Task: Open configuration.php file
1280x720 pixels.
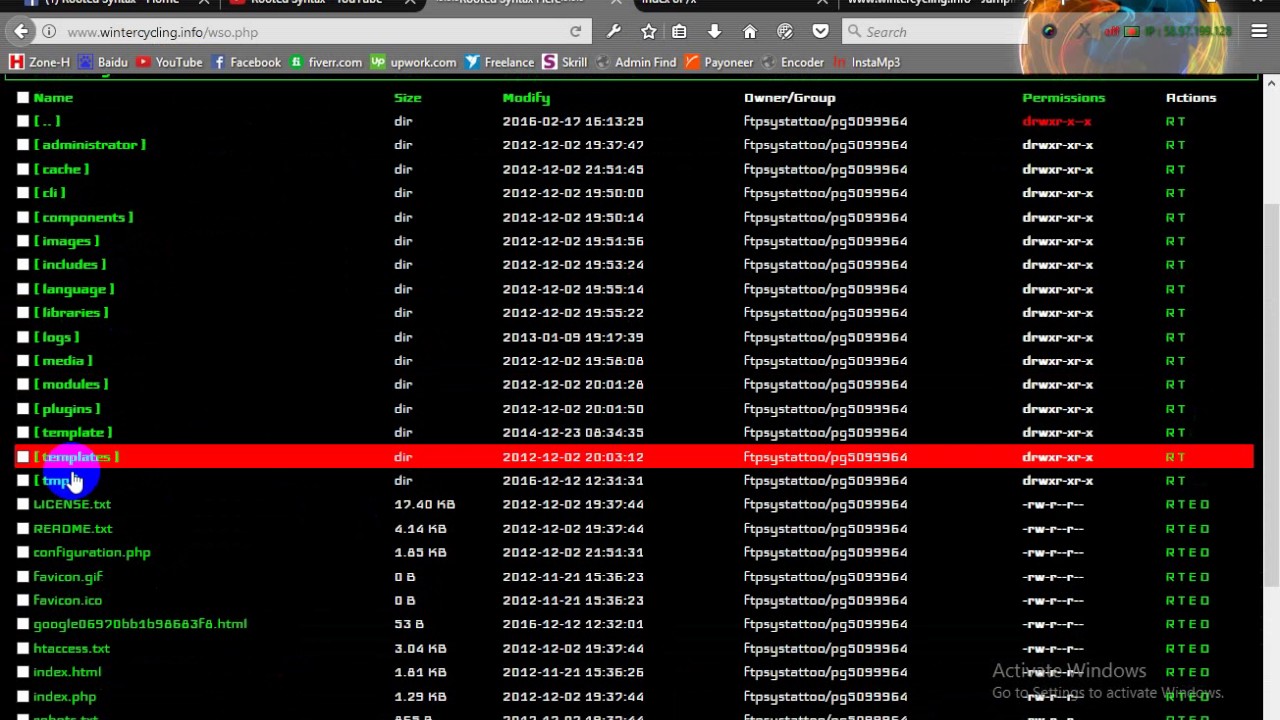Action: tap(92, 553)
